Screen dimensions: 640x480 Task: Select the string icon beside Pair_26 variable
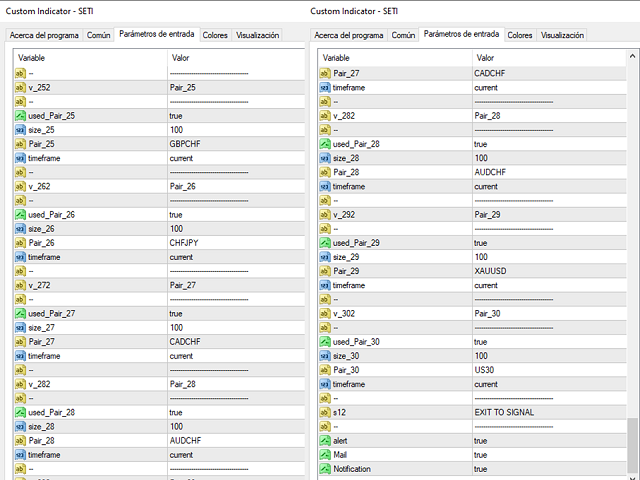click(20, 243)
